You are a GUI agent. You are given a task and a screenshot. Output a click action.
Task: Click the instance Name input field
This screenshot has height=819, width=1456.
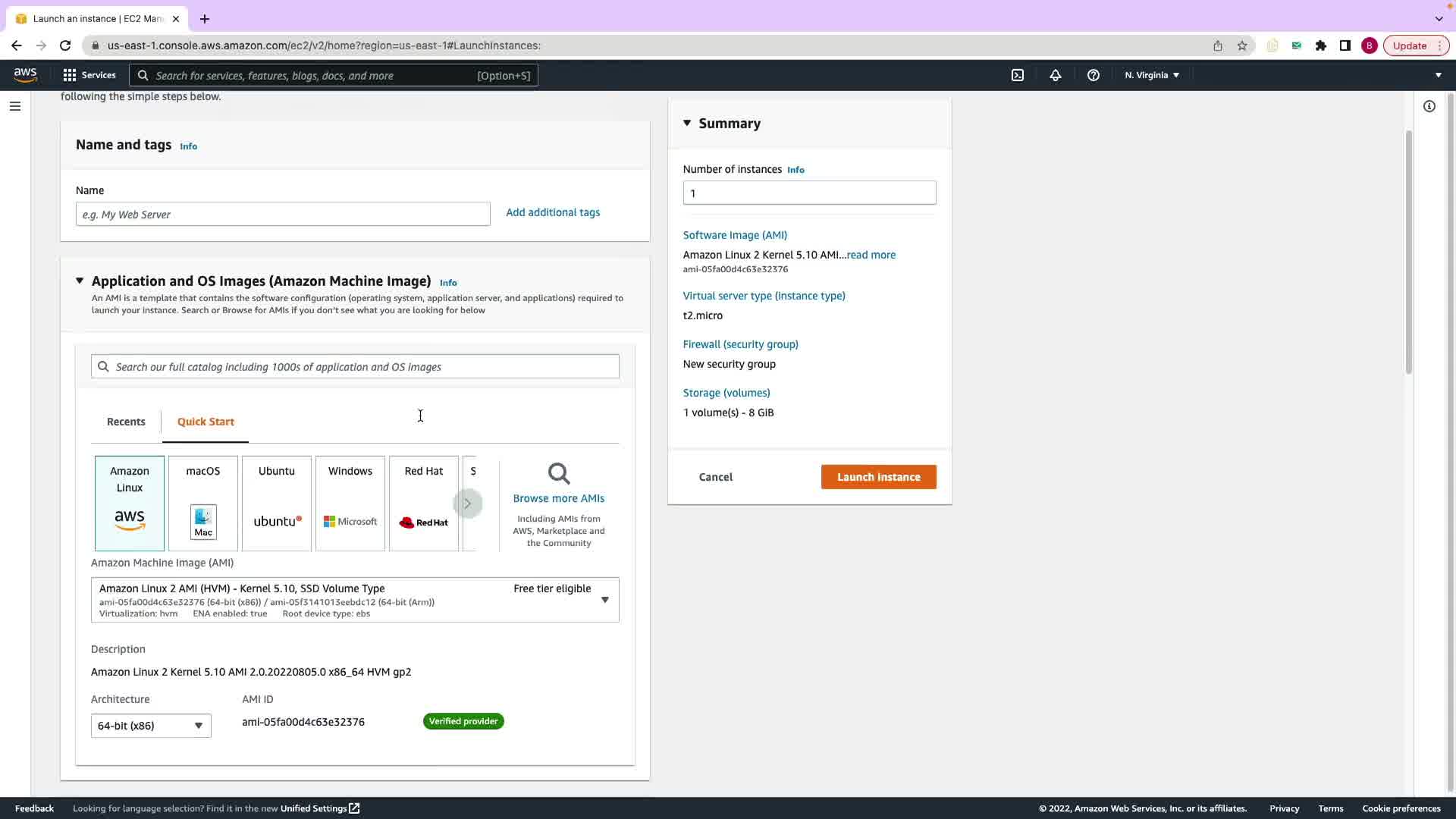pos(283,215)
